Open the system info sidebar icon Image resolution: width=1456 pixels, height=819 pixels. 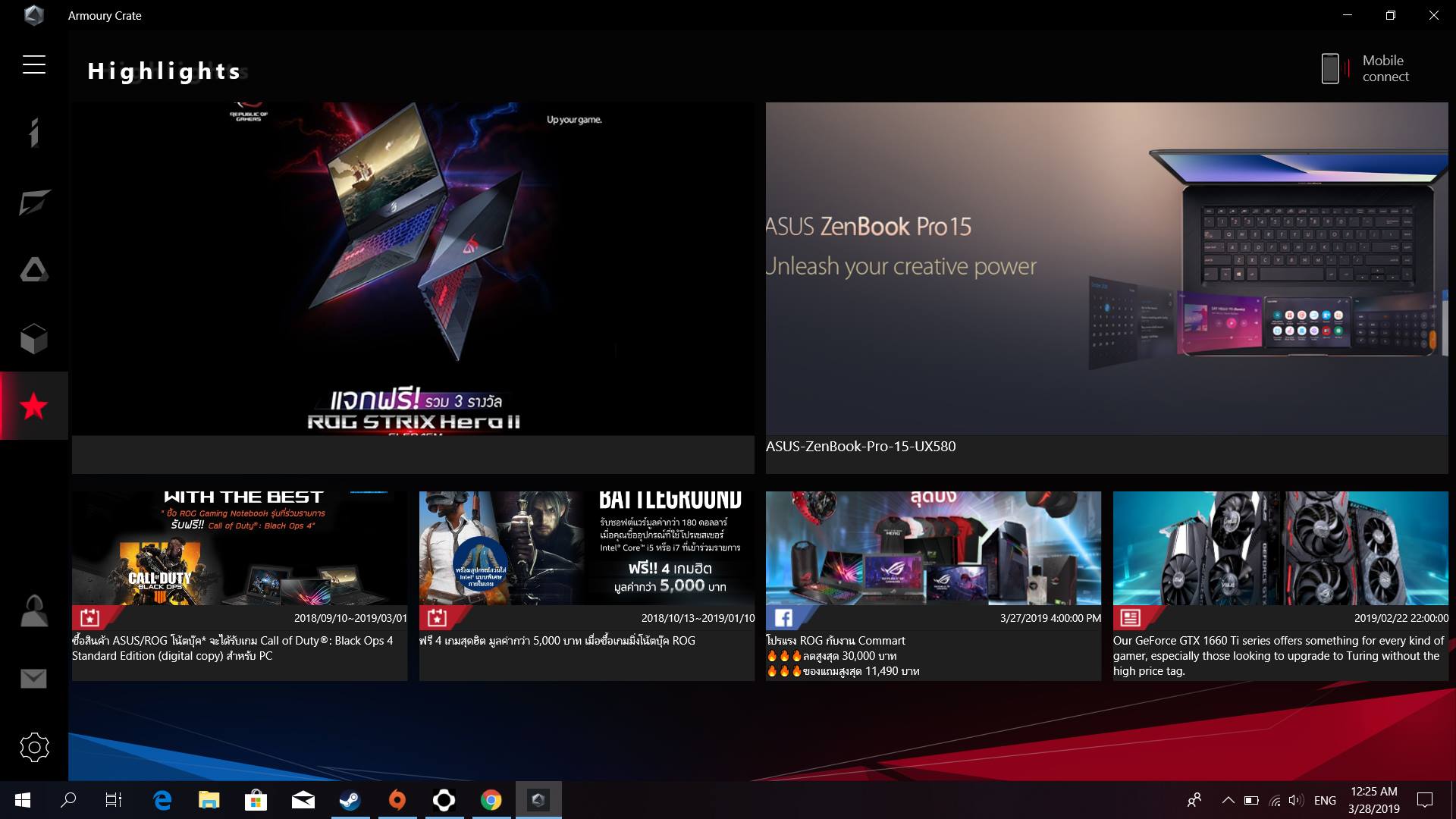pyautogui.click(x=34, y=133)
